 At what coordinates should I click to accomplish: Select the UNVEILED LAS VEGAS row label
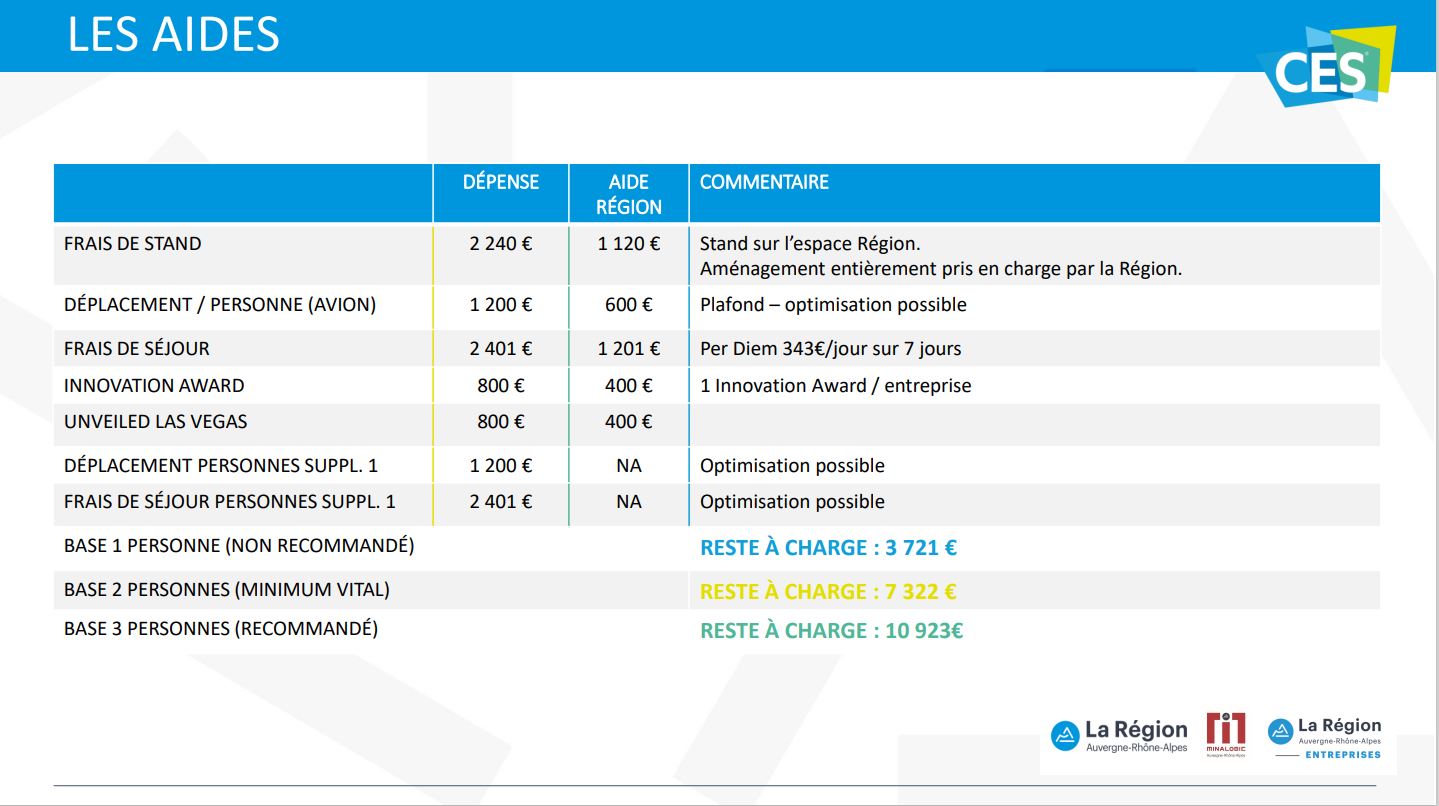[155, 422]
